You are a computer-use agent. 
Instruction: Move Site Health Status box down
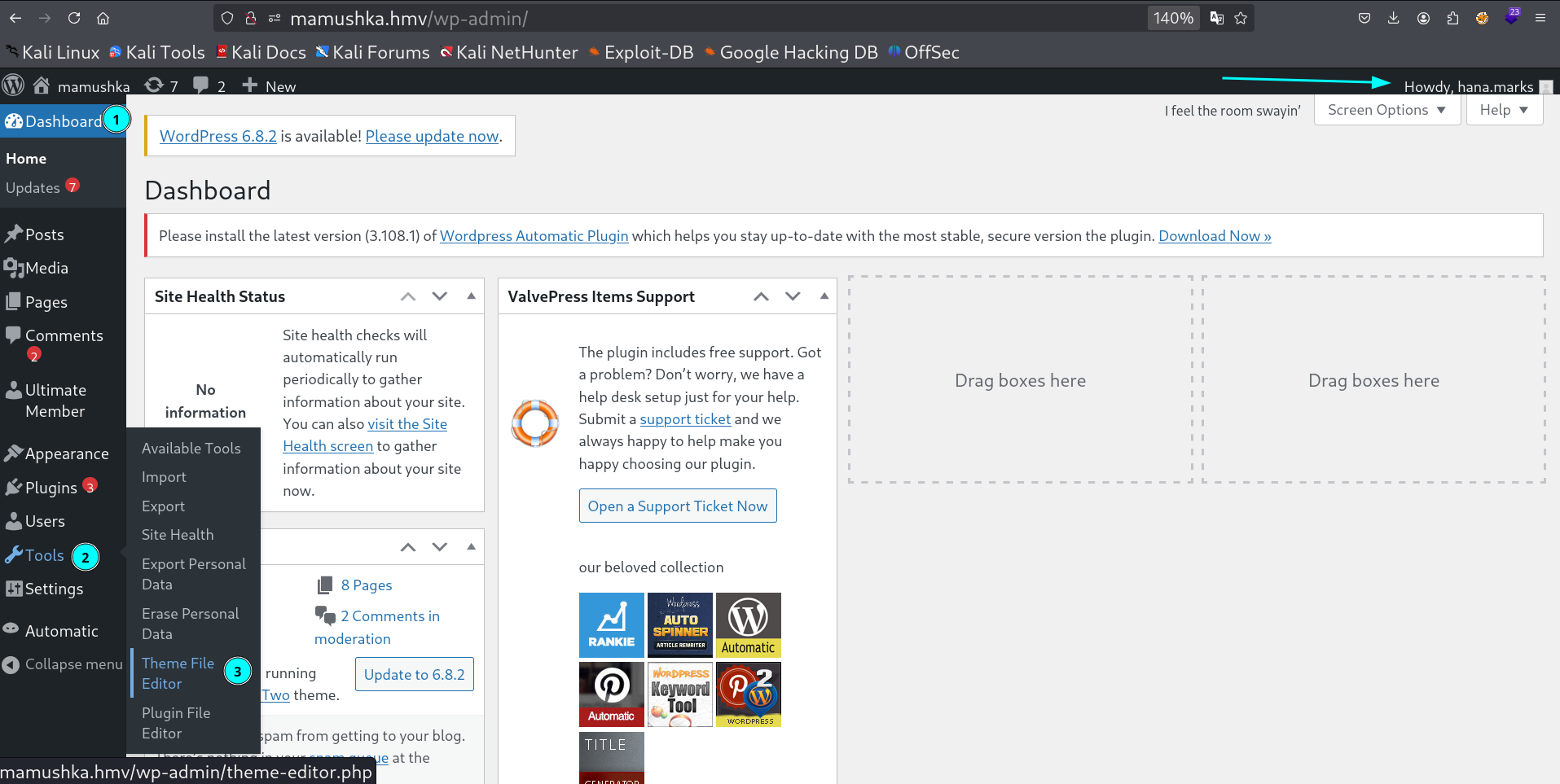440,296
